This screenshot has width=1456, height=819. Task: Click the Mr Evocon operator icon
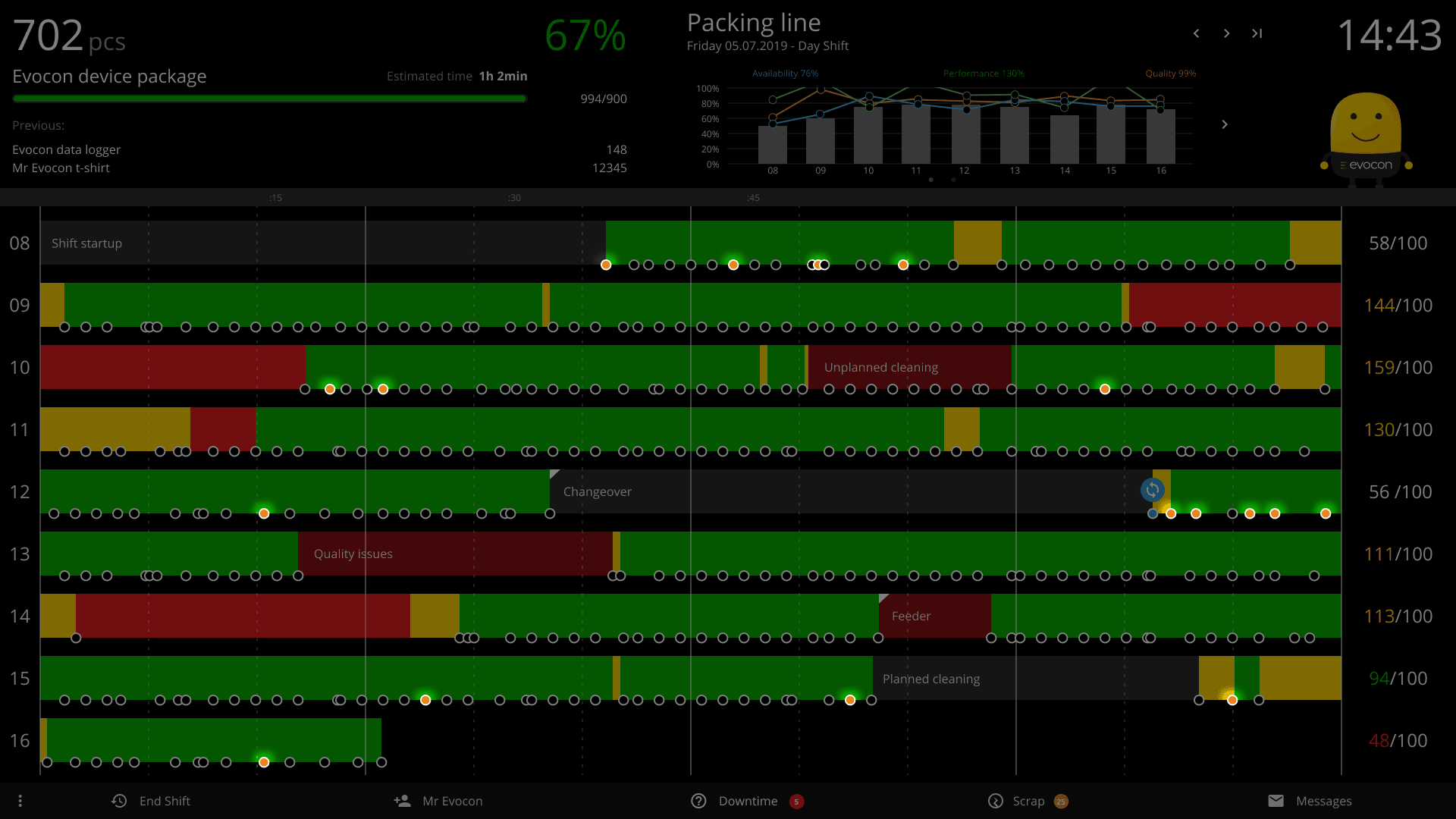click(x=402, y=801)
